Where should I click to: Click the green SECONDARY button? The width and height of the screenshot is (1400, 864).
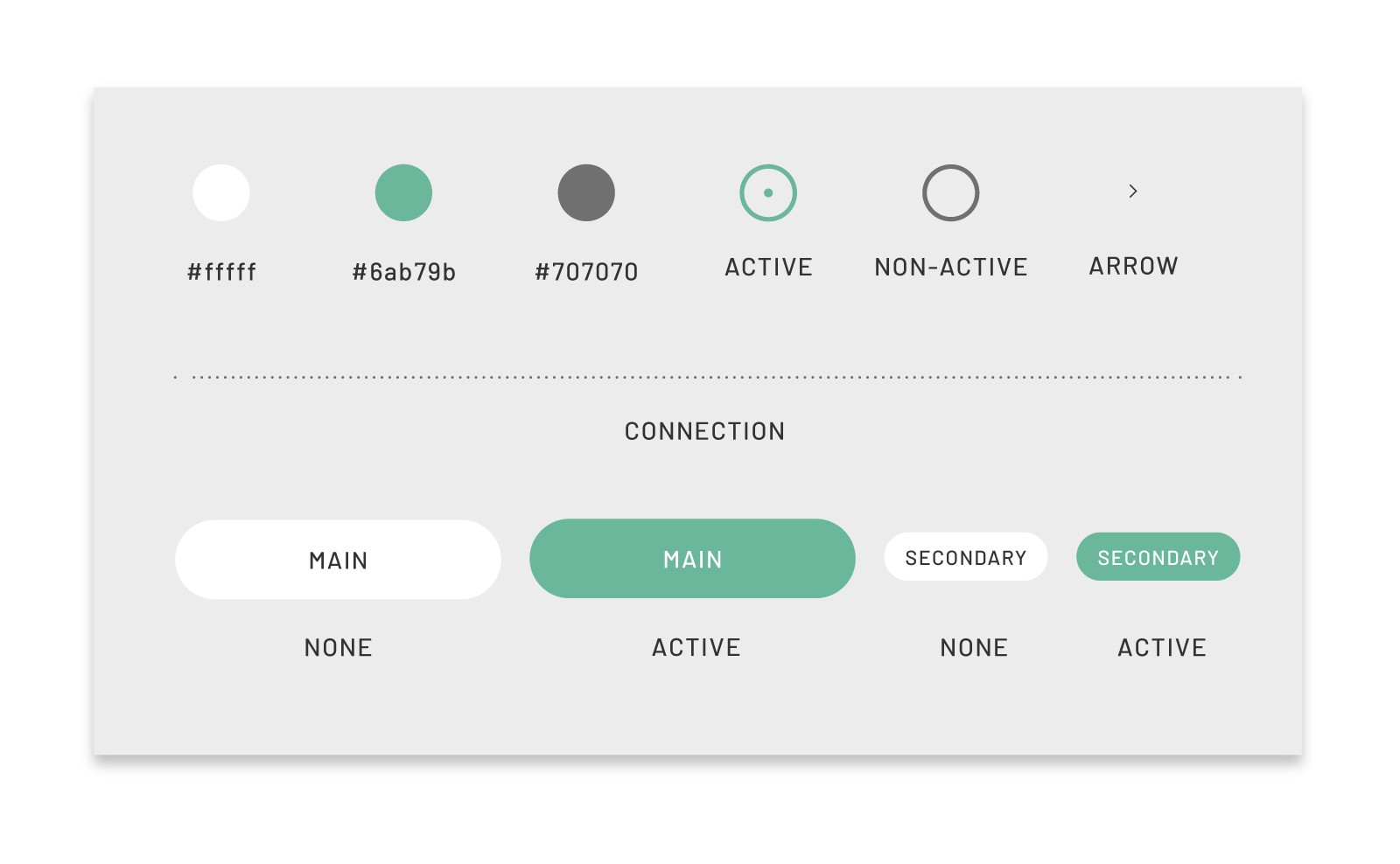[x=1158, y=557]
